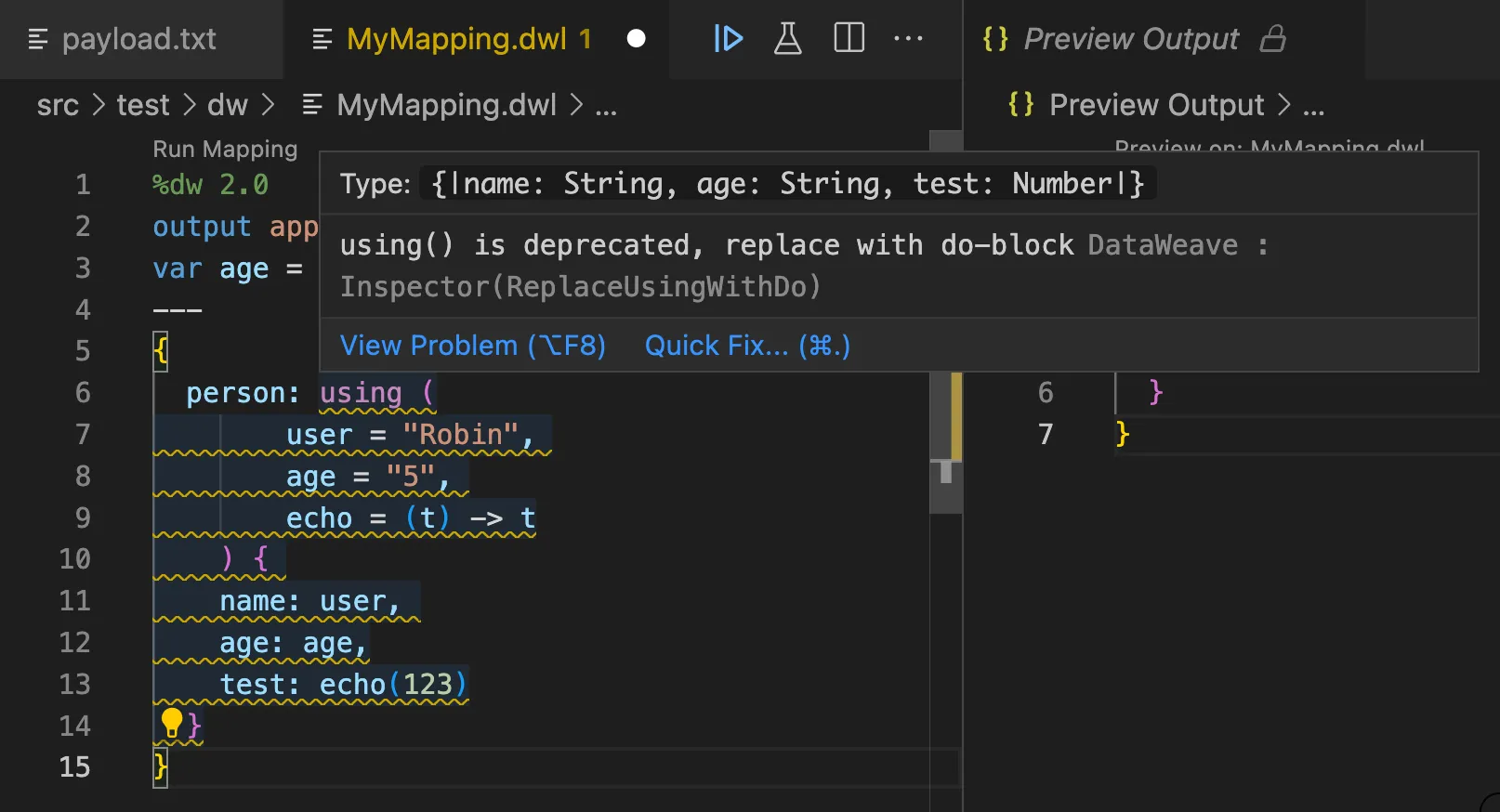Select the test breadcrumb segment
Viewport: 1500px width, 812px height.
pos(143,105)
